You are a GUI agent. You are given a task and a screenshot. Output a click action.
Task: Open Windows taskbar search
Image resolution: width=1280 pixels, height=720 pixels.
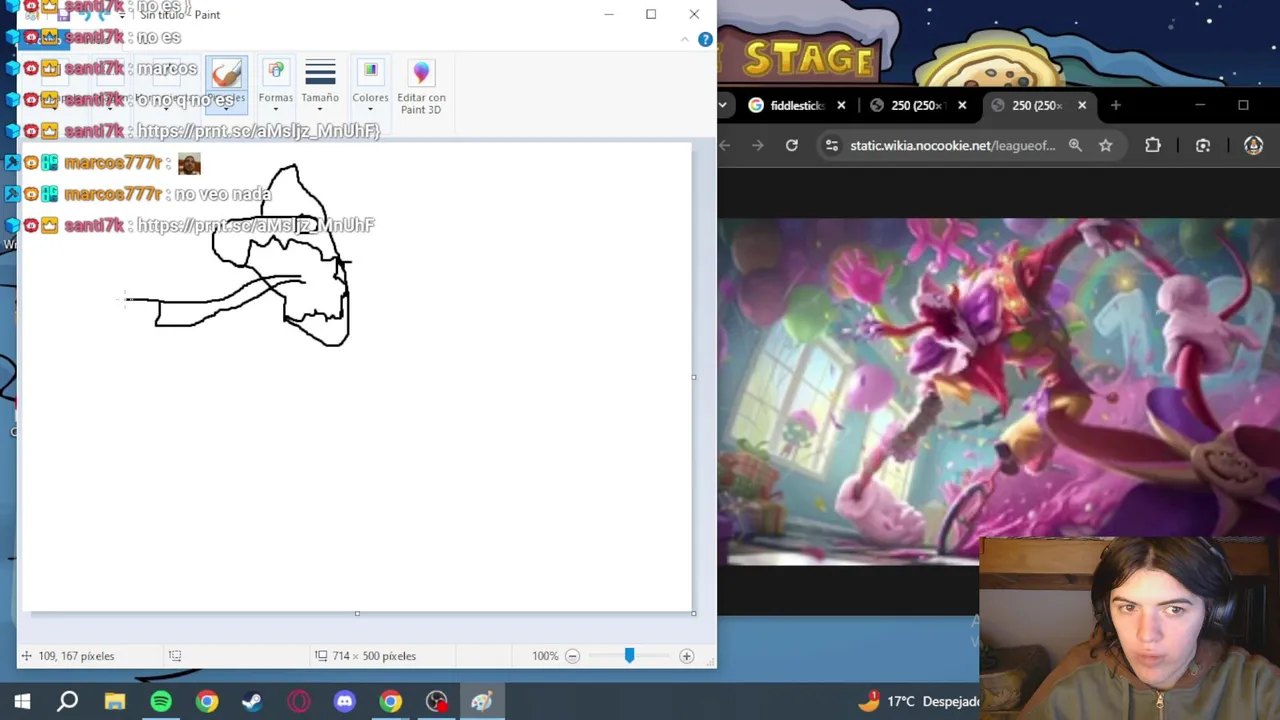pos(68,702)
